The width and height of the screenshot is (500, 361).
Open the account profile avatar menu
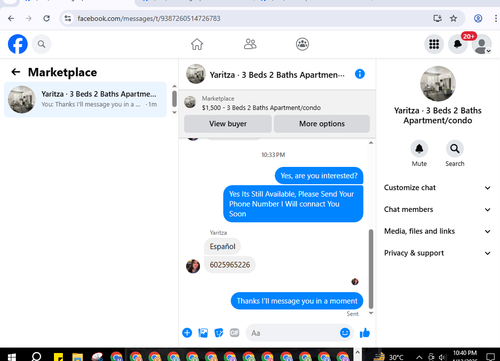pos(482,44)
